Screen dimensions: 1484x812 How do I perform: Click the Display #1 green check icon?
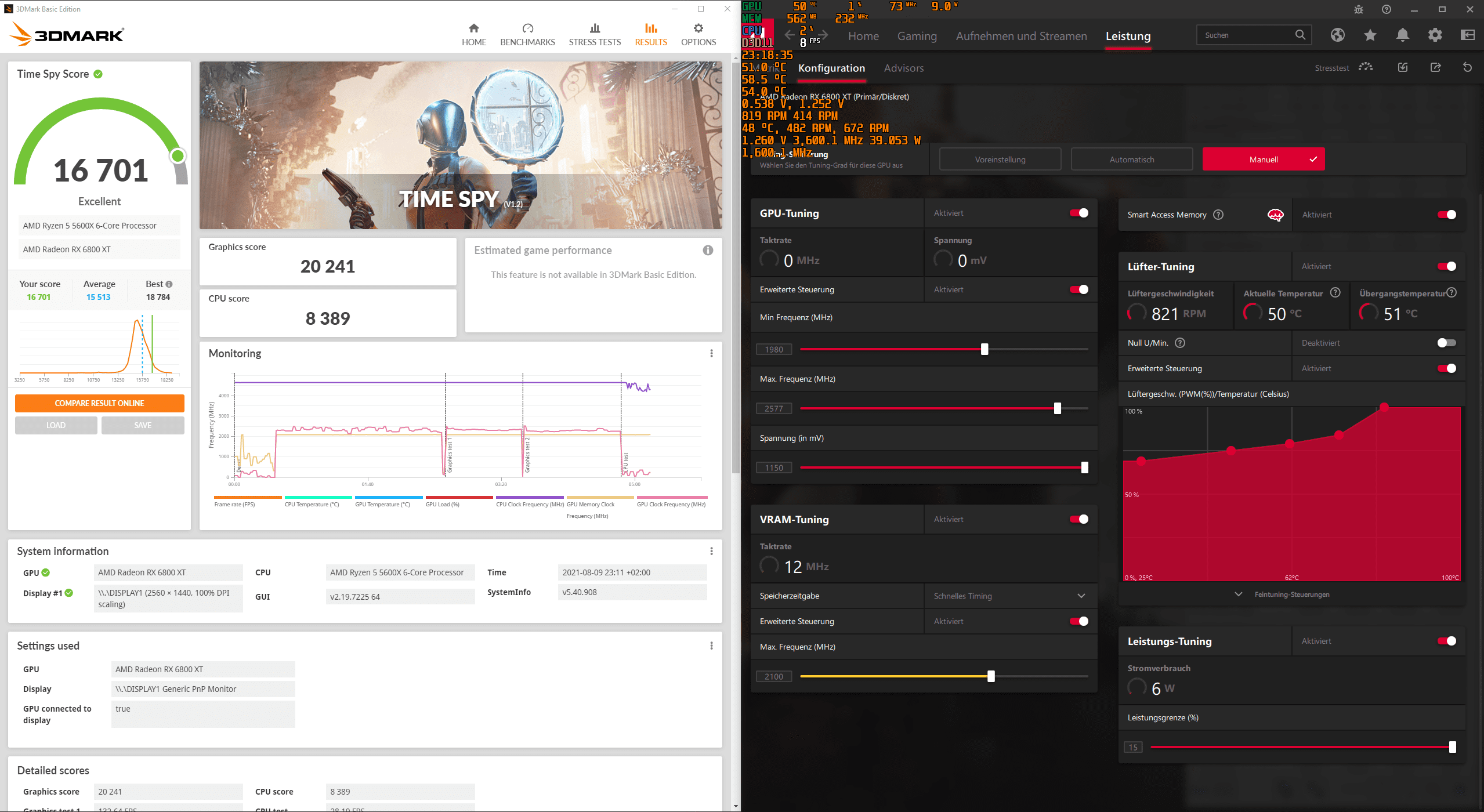pos(69,593)
